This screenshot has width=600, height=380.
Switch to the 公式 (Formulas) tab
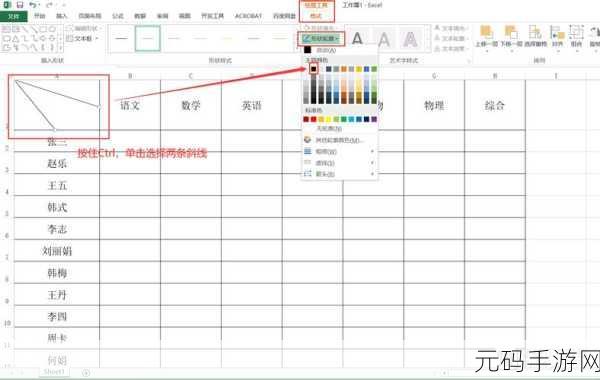[118, 16]
